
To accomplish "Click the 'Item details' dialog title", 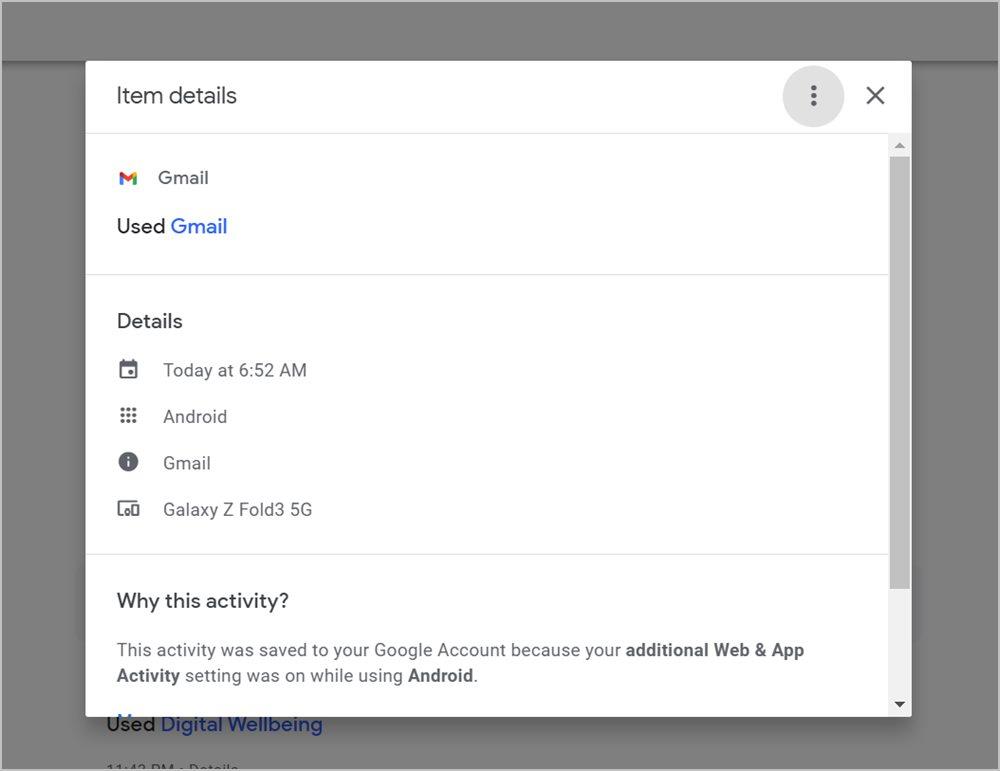I will [177, 96].
